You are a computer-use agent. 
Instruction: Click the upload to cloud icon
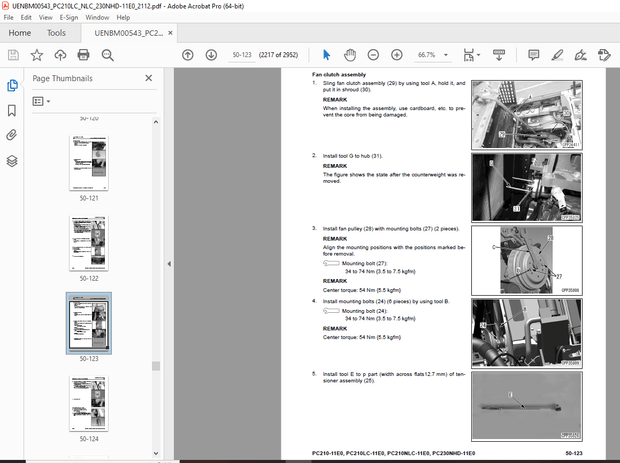tap(60, 55)
